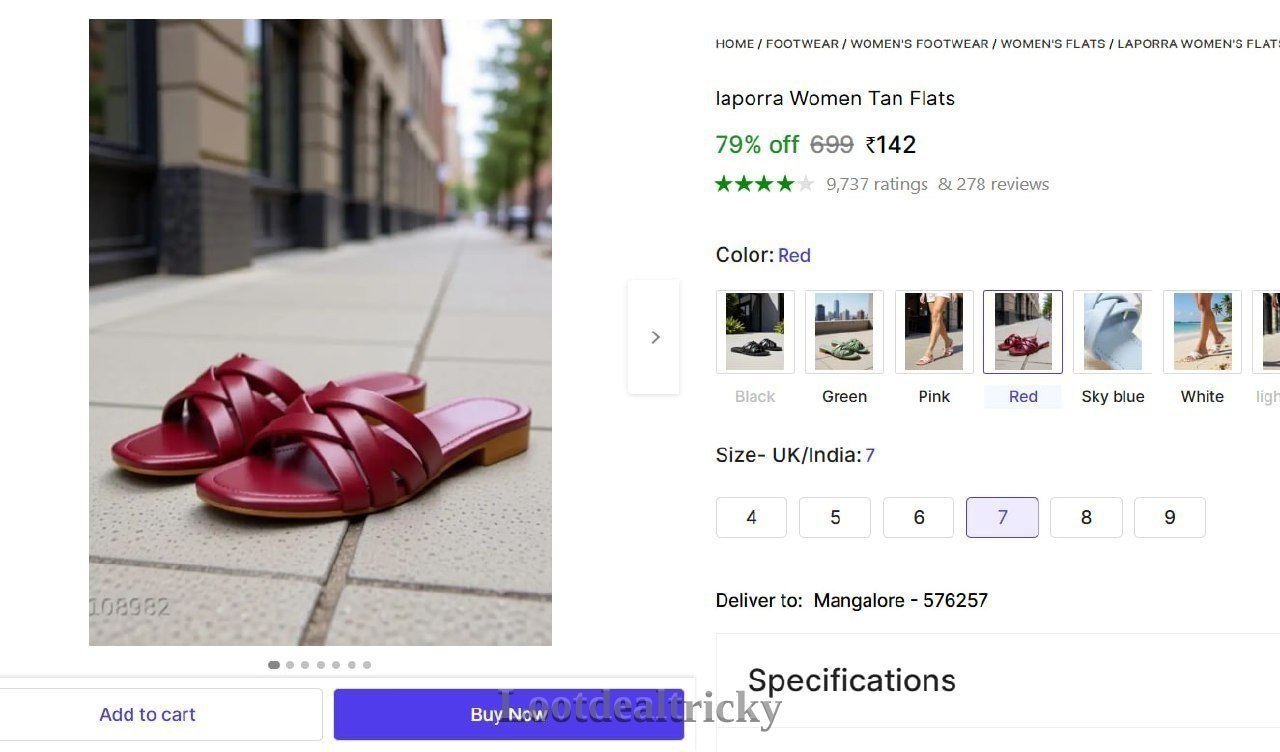
Task: Click the discounted price ₹142
Action: pos(891,145)
